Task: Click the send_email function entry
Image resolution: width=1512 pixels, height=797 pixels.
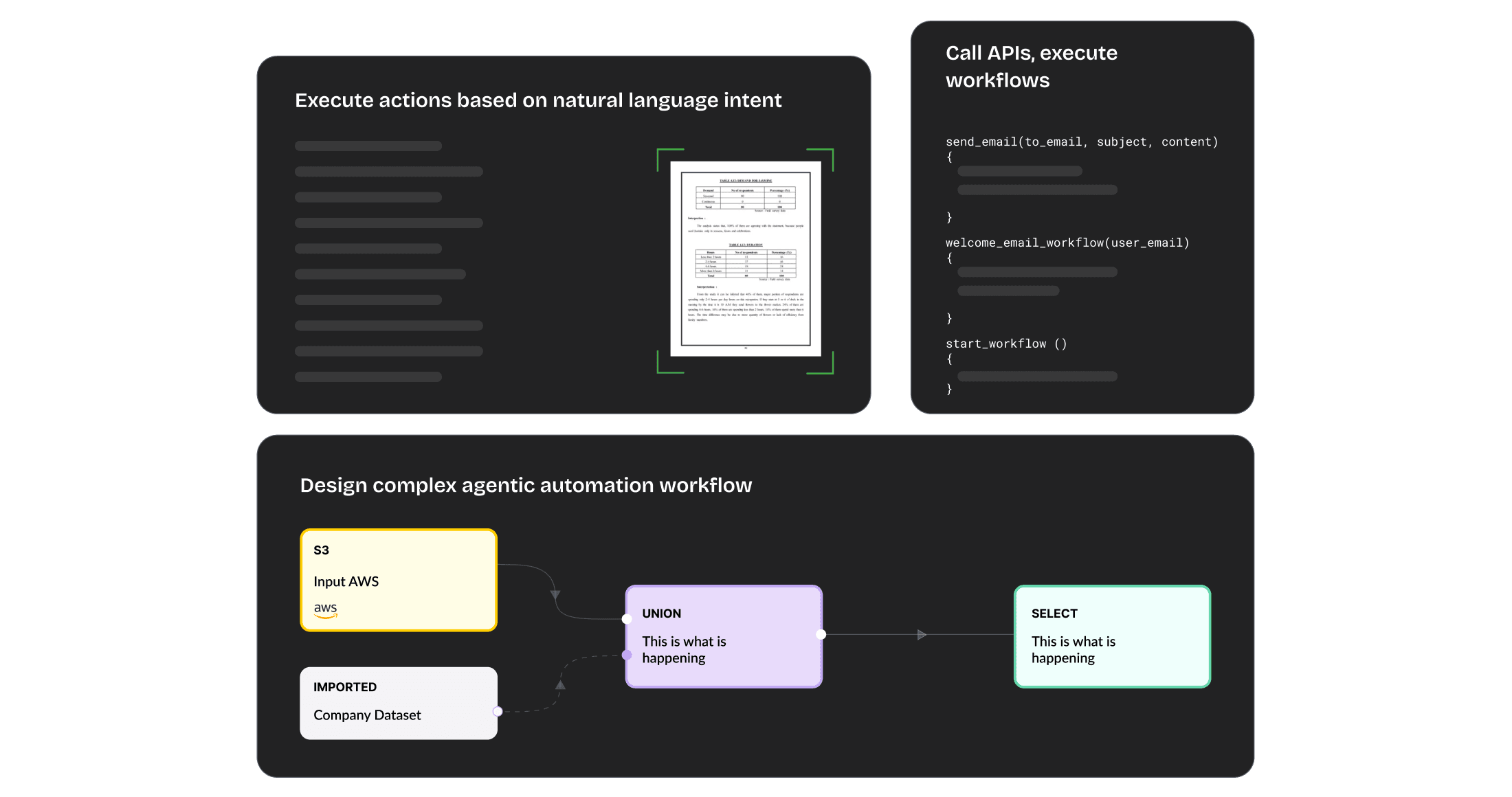Action: point(1081,142)
